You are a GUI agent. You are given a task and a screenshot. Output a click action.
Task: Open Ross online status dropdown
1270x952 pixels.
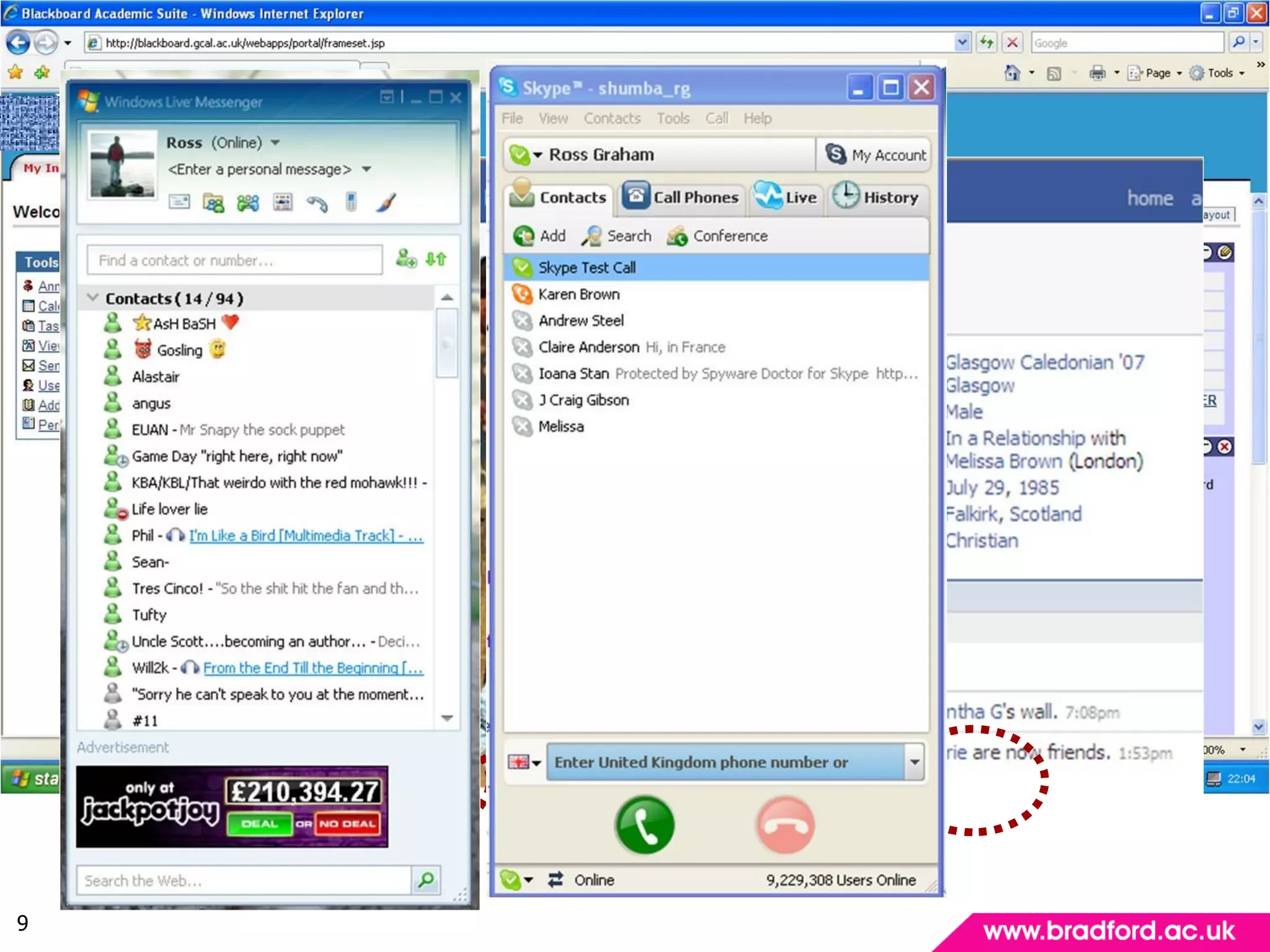pos(275,143)
